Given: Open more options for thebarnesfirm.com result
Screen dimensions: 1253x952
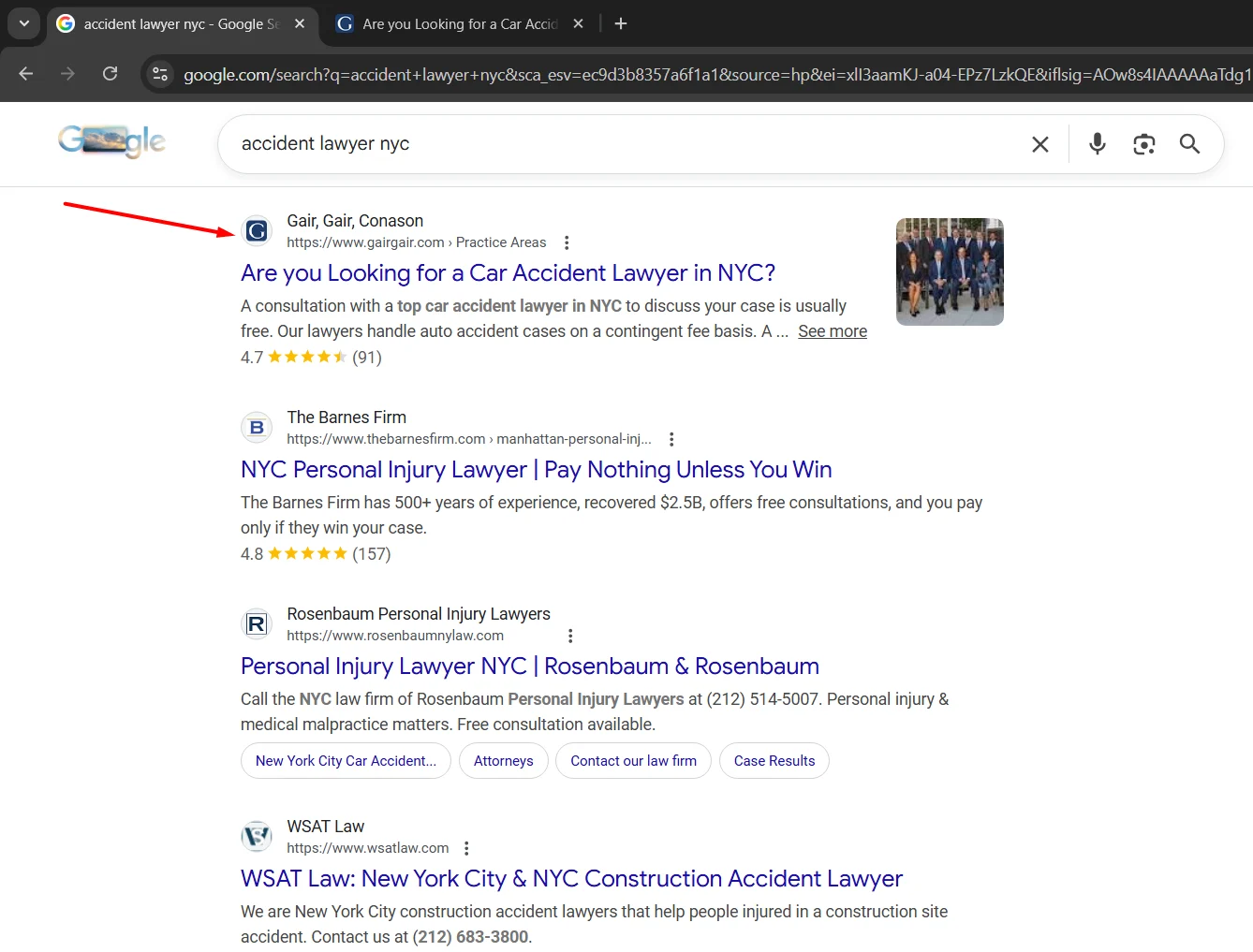Looking at the screenshot, I should tap(671, 439).
